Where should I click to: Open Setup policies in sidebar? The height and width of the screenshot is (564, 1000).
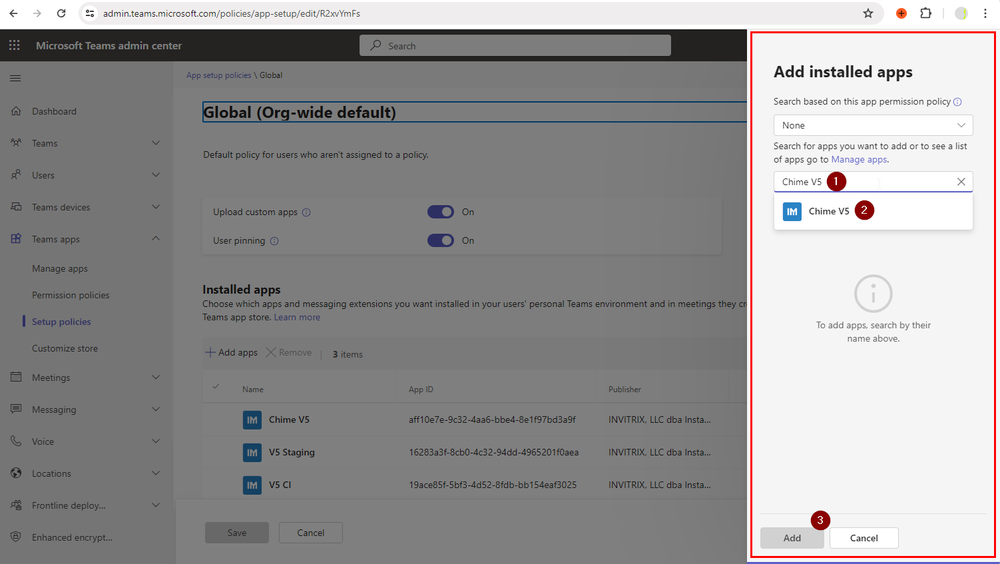click(61, 322)
